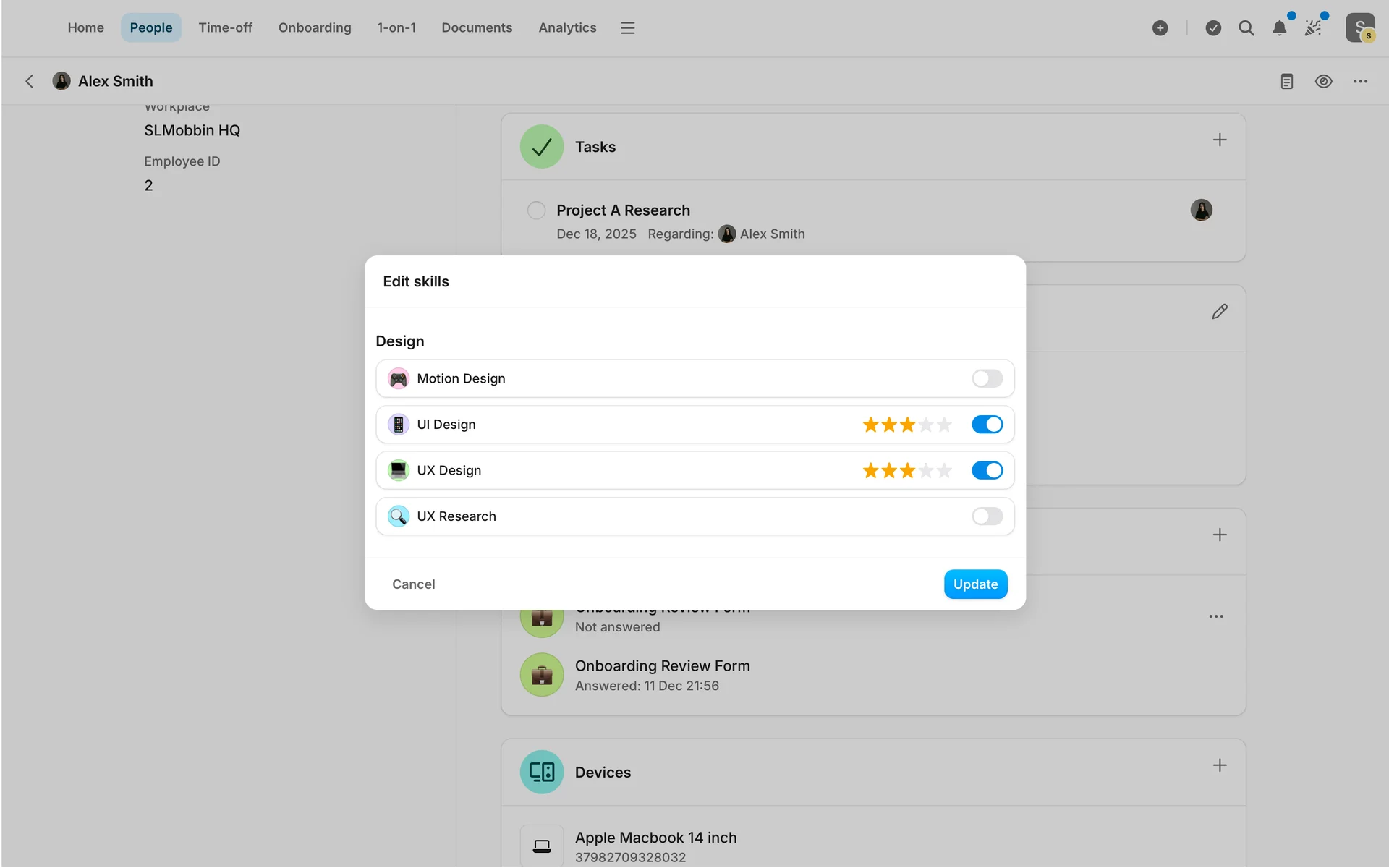Disable the UI Design skill toggle
1389x868 pixels.
[x=987, y=425]
